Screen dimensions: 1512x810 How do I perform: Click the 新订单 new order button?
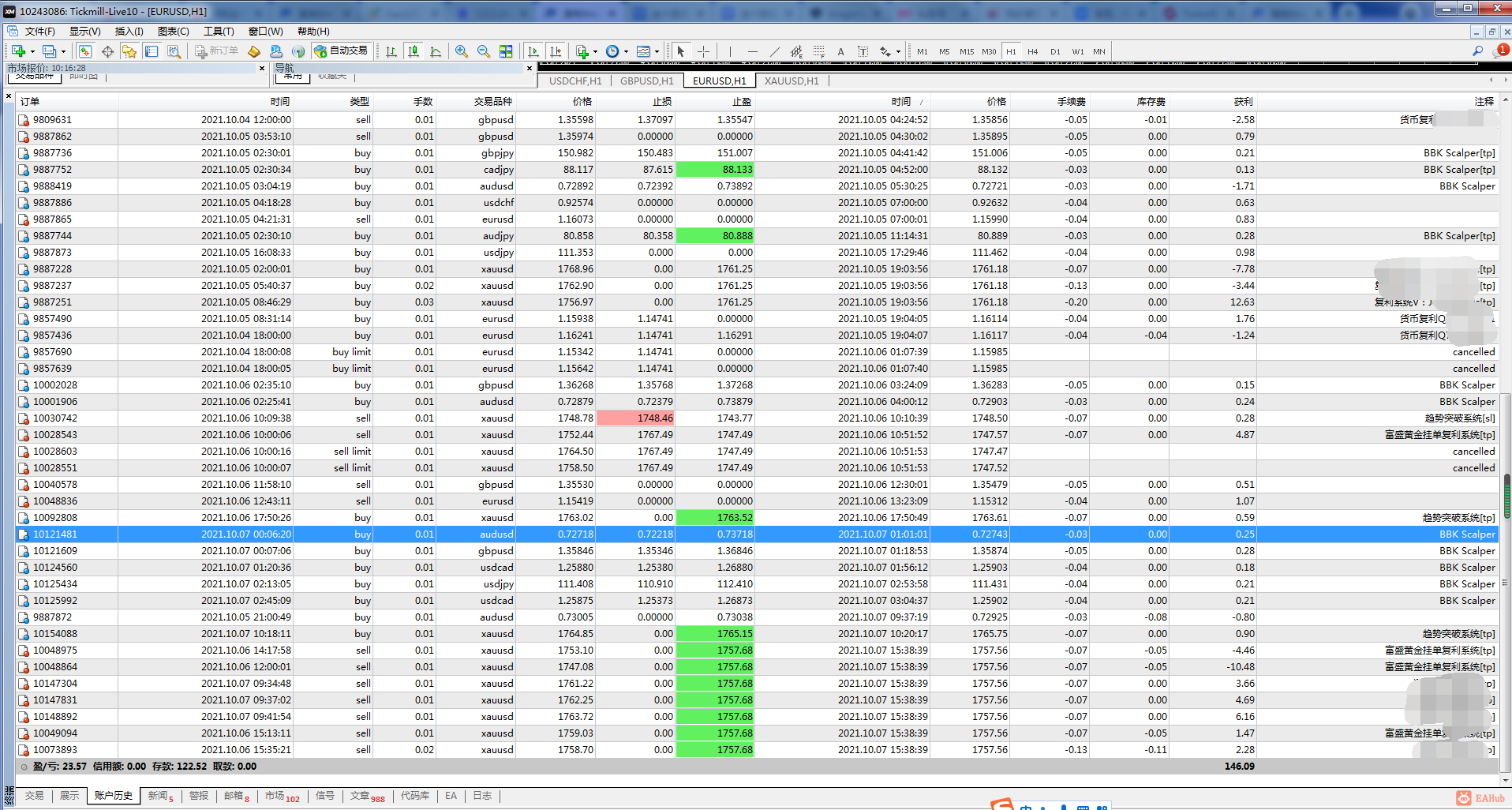point(217,51)
